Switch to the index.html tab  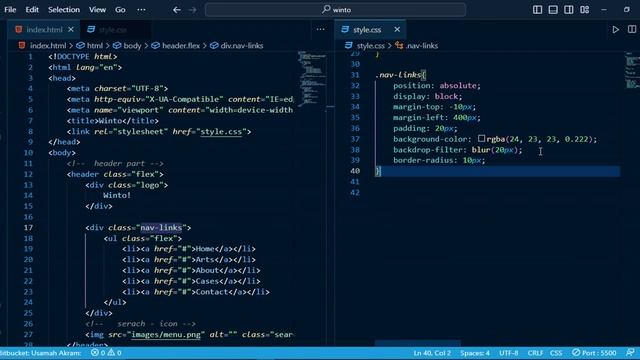point(44,29)
